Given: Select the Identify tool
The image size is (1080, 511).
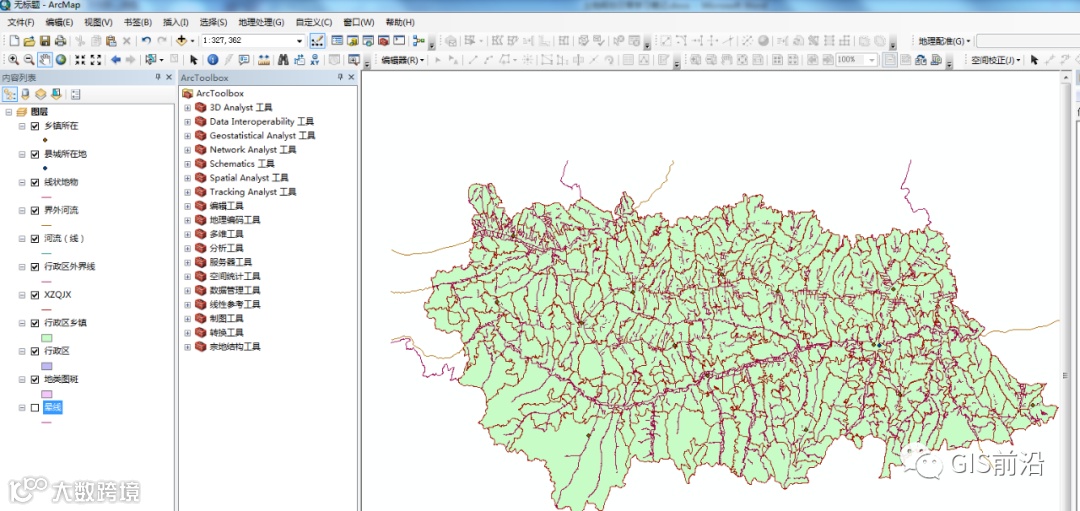Looking at the screenshot, I should [x=212, y=59].
